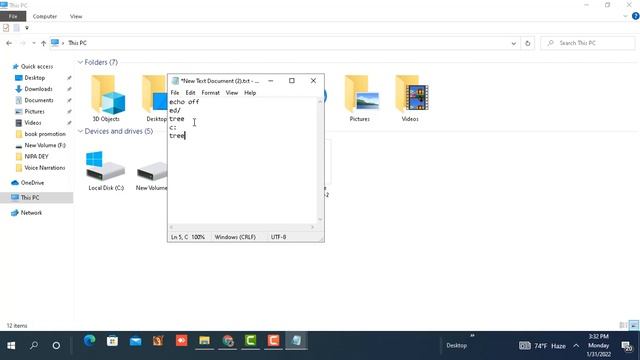Expand address bar history dropdown
The width and height of the screenshot is (640, 360).
point(513,43)
